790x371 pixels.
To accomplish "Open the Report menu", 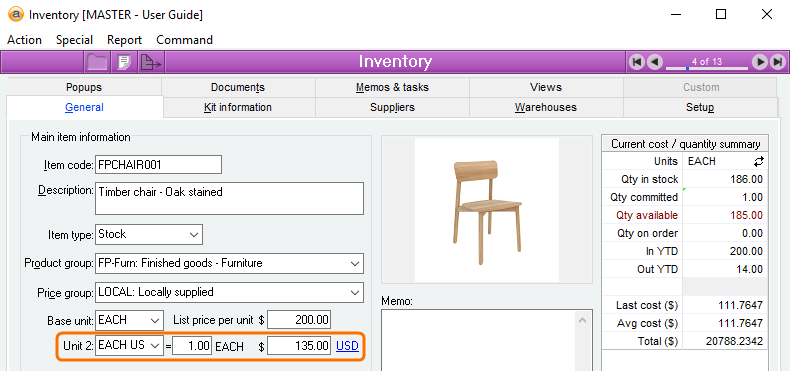I will [x=124, y=40].
